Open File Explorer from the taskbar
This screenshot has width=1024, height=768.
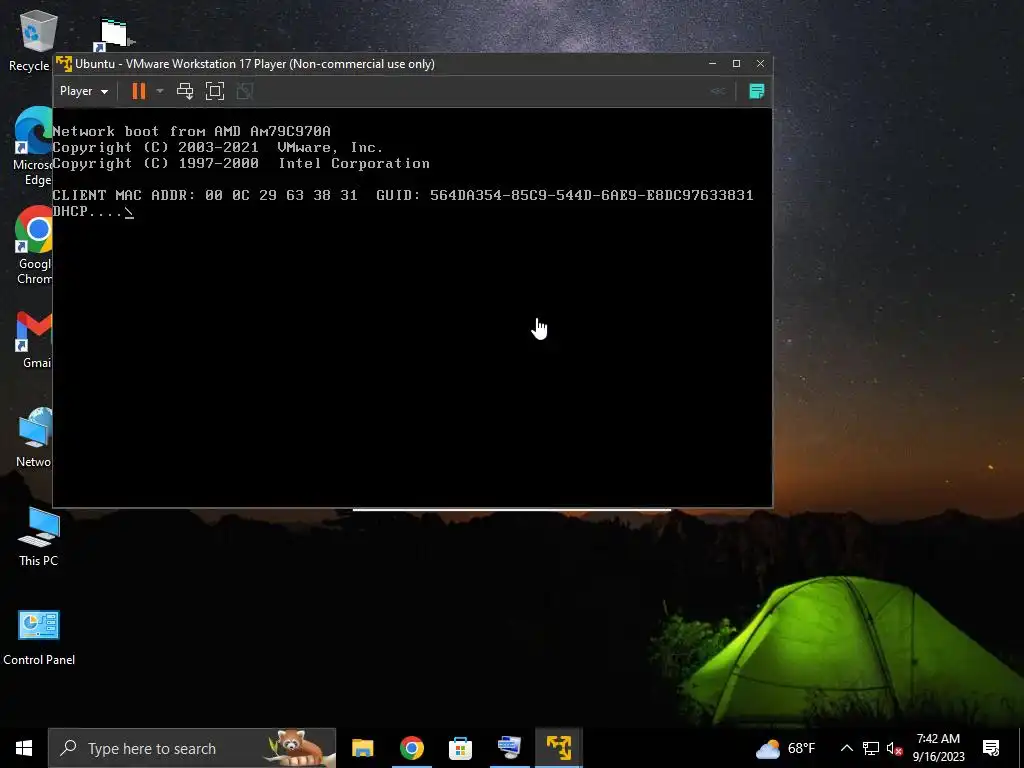[362, 748]
